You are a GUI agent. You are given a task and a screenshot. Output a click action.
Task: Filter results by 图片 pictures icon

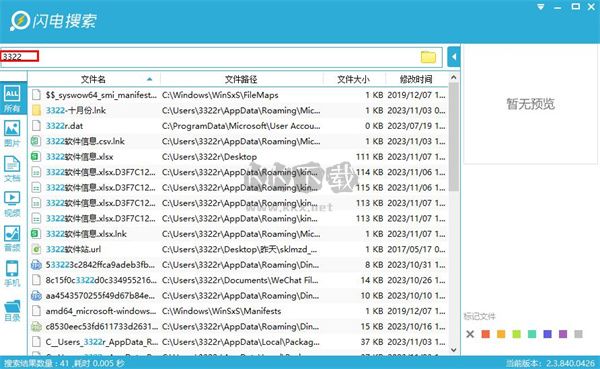pos(12,133)
